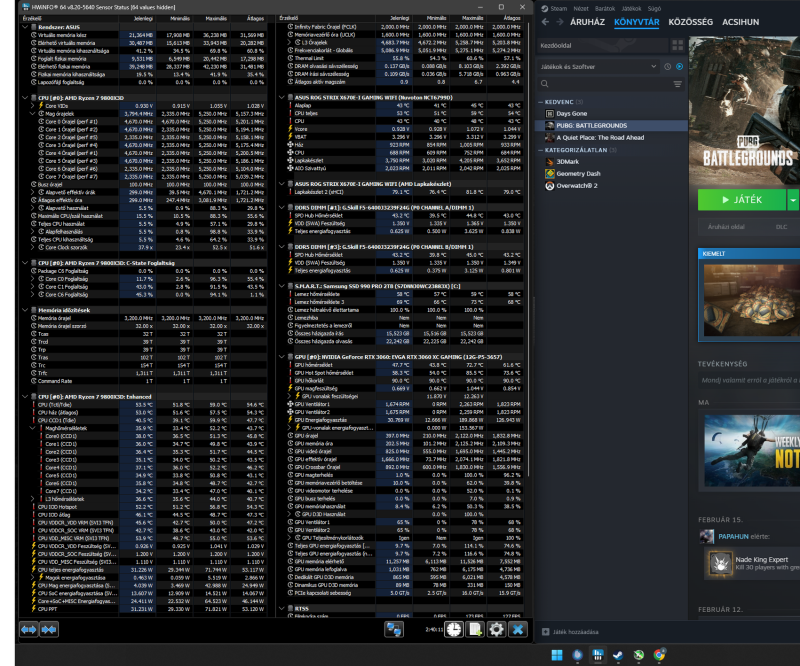800x666 pixels.
Task: Click 3DMark app icon in library
Action: tap(549, 161)
